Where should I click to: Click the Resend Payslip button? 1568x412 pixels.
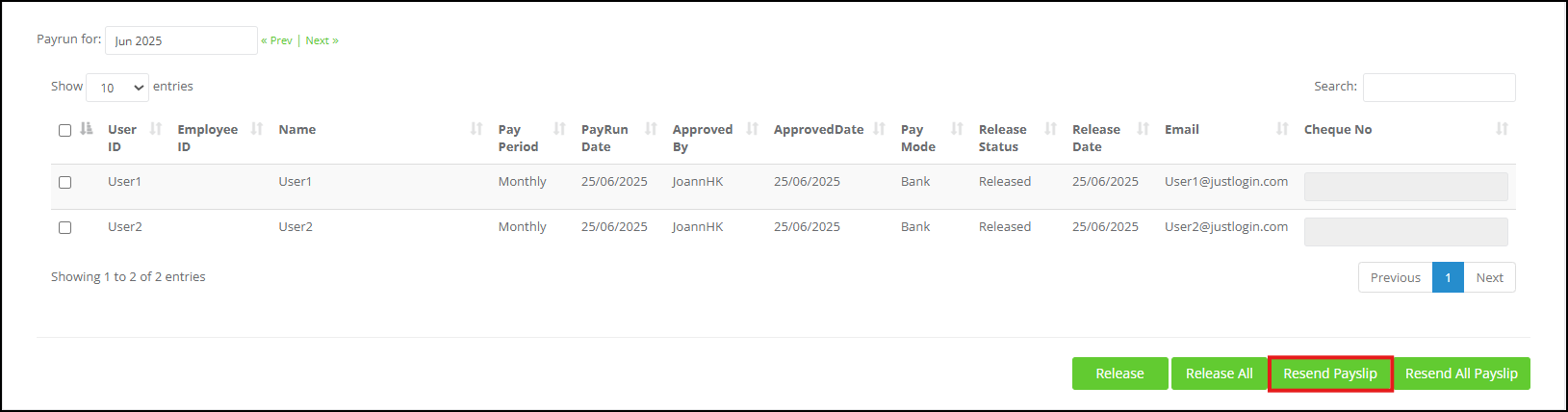pos(1330,373)
